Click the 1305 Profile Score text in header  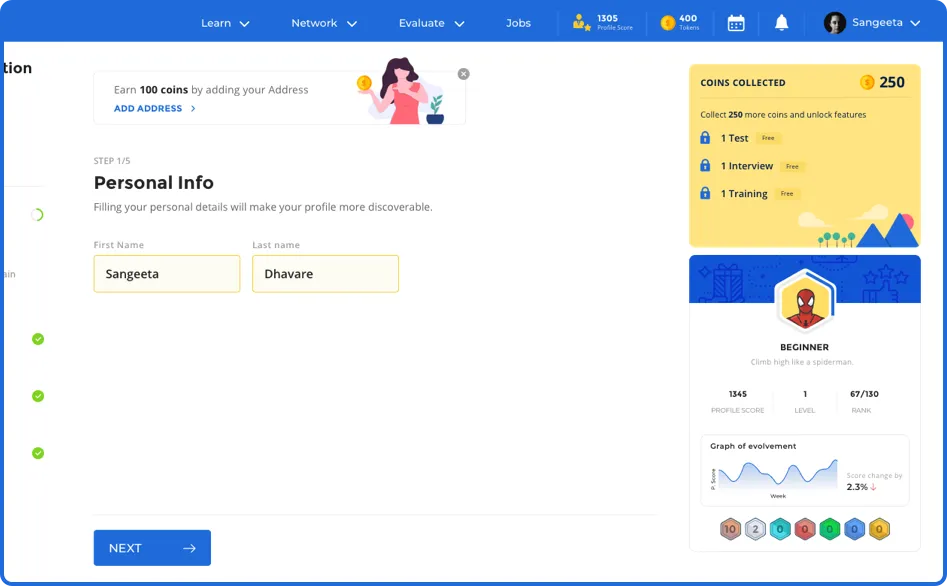coord(615,22)
